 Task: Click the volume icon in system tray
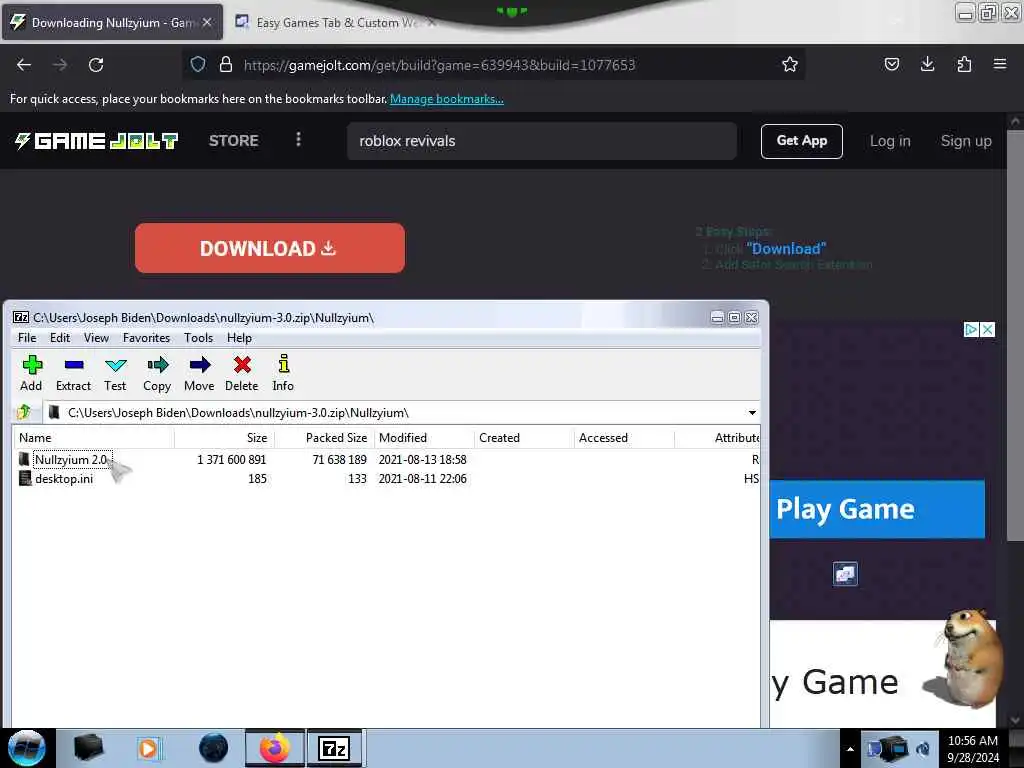tap(923, 749)
